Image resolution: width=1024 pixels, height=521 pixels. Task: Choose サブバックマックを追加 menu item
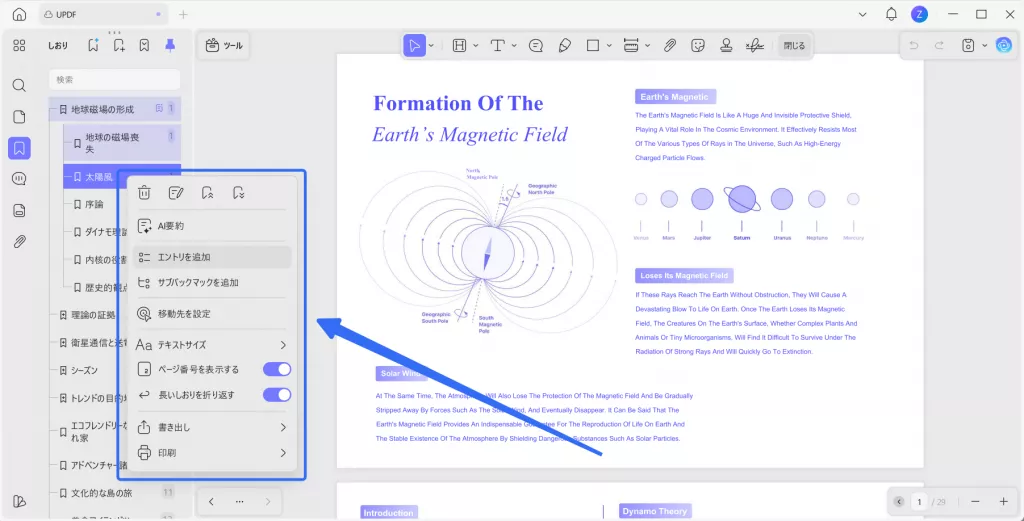tap(212, 283)
